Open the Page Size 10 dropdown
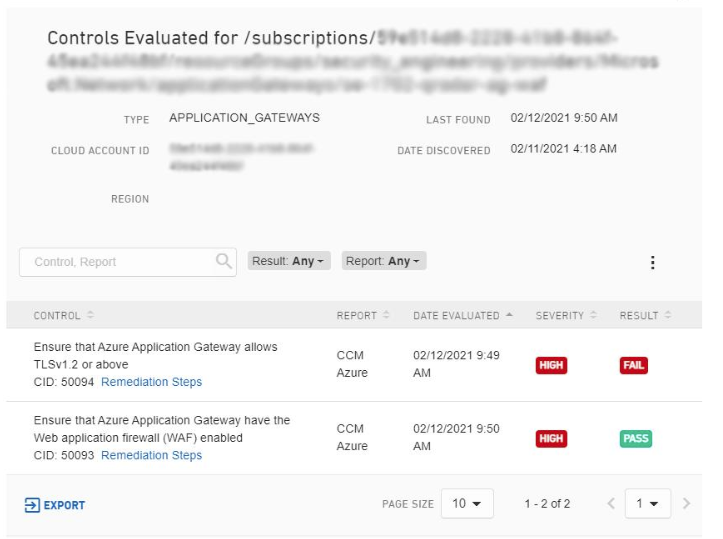This screenshot has width=723, height=539. pyautogui.click(x=467, y=504)
